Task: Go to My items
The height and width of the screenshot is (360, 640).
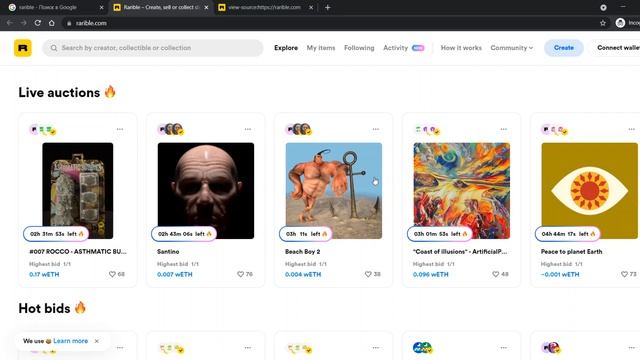Action: tap(321, 48)
